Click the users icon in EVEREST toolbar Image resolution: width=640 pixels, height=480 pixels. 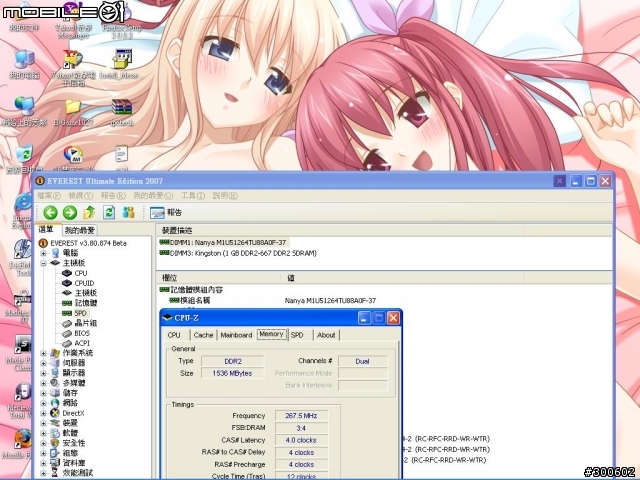click(129, 212)
